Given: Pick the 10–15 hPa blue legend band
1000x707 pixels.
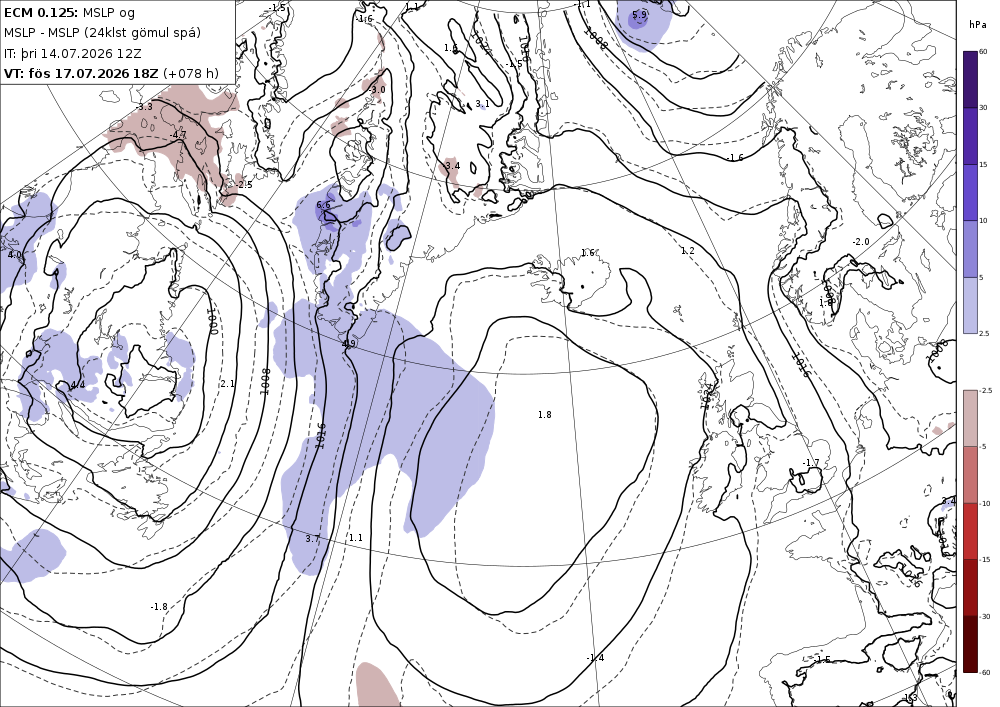Looking at the screenshot, I should (x=970, y=193).
